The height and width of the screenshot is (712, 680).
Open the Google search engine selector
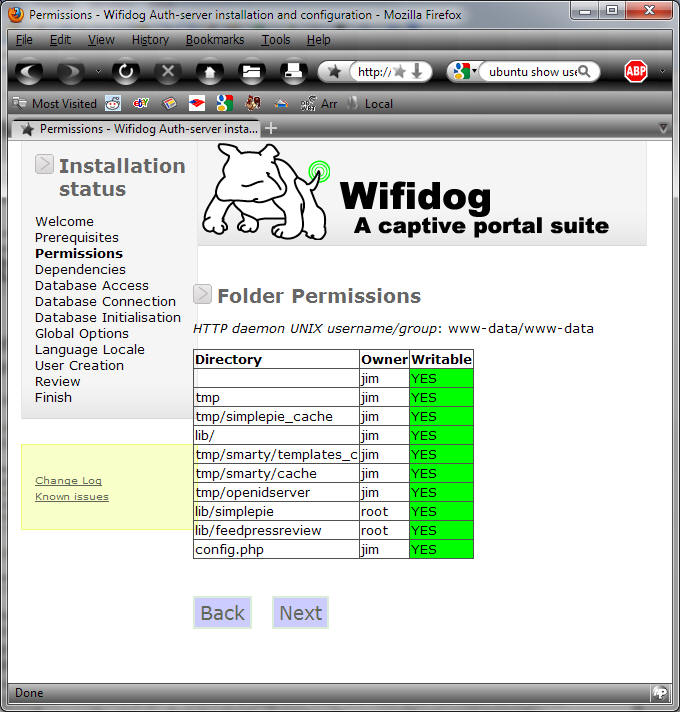coord(463,72)
